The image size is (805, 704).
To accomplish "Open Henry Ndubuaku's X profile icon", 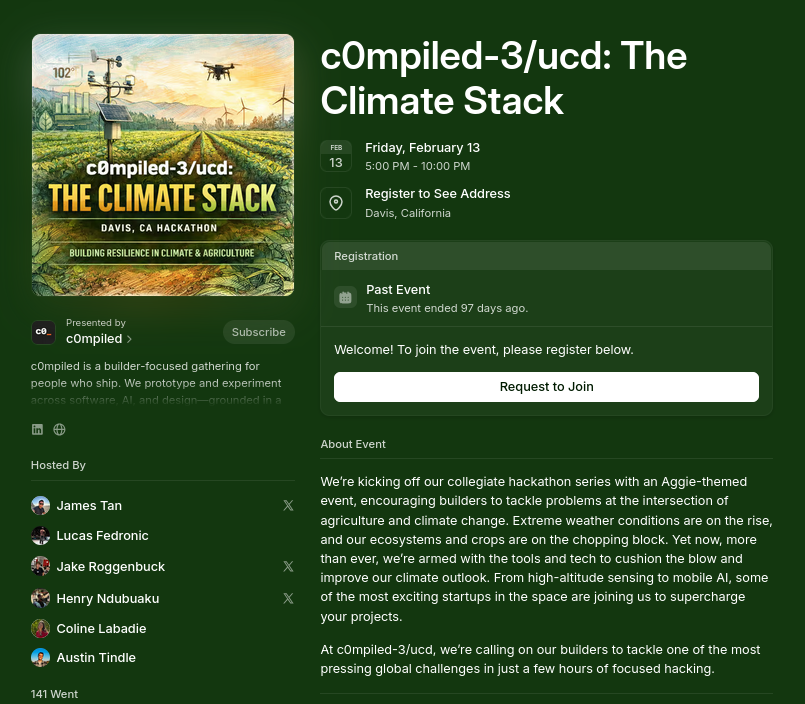I will (289, 598).
